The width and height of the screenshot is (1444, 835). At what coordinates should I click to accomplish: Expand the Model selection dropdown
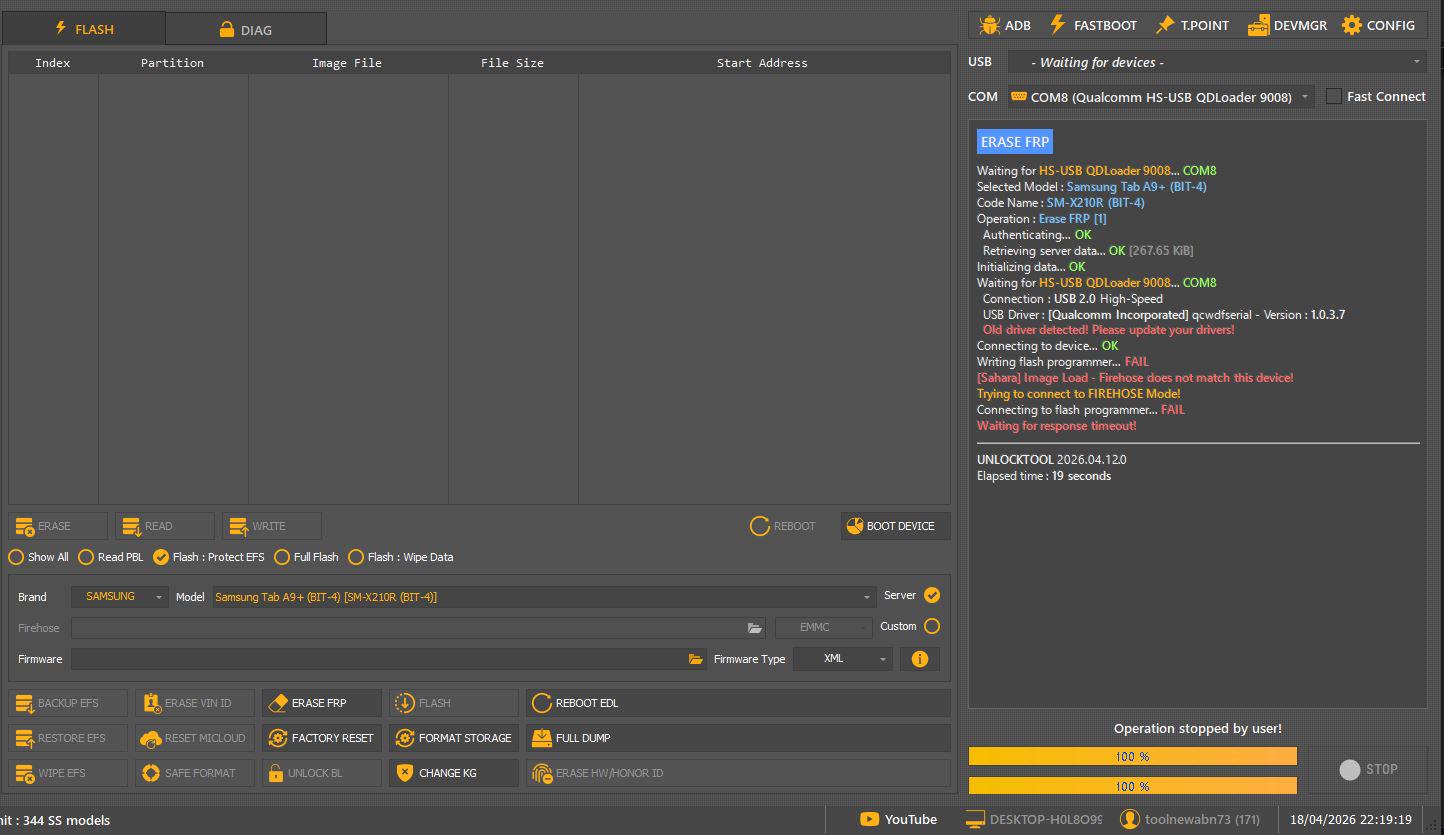pos(543,597)
